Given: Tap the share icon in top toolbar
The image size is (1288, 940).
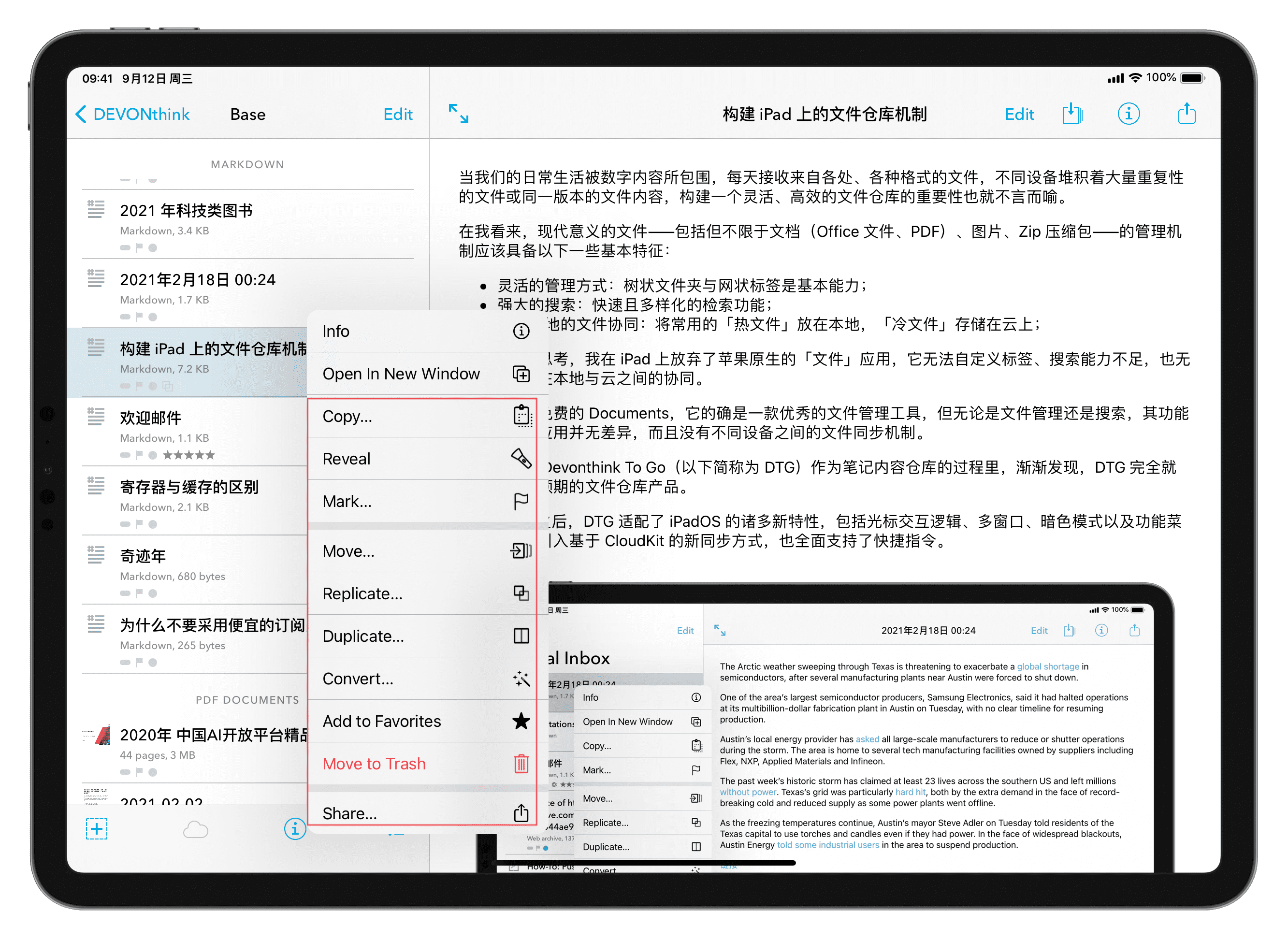Looking at the screenshot, I should 1186,113.
